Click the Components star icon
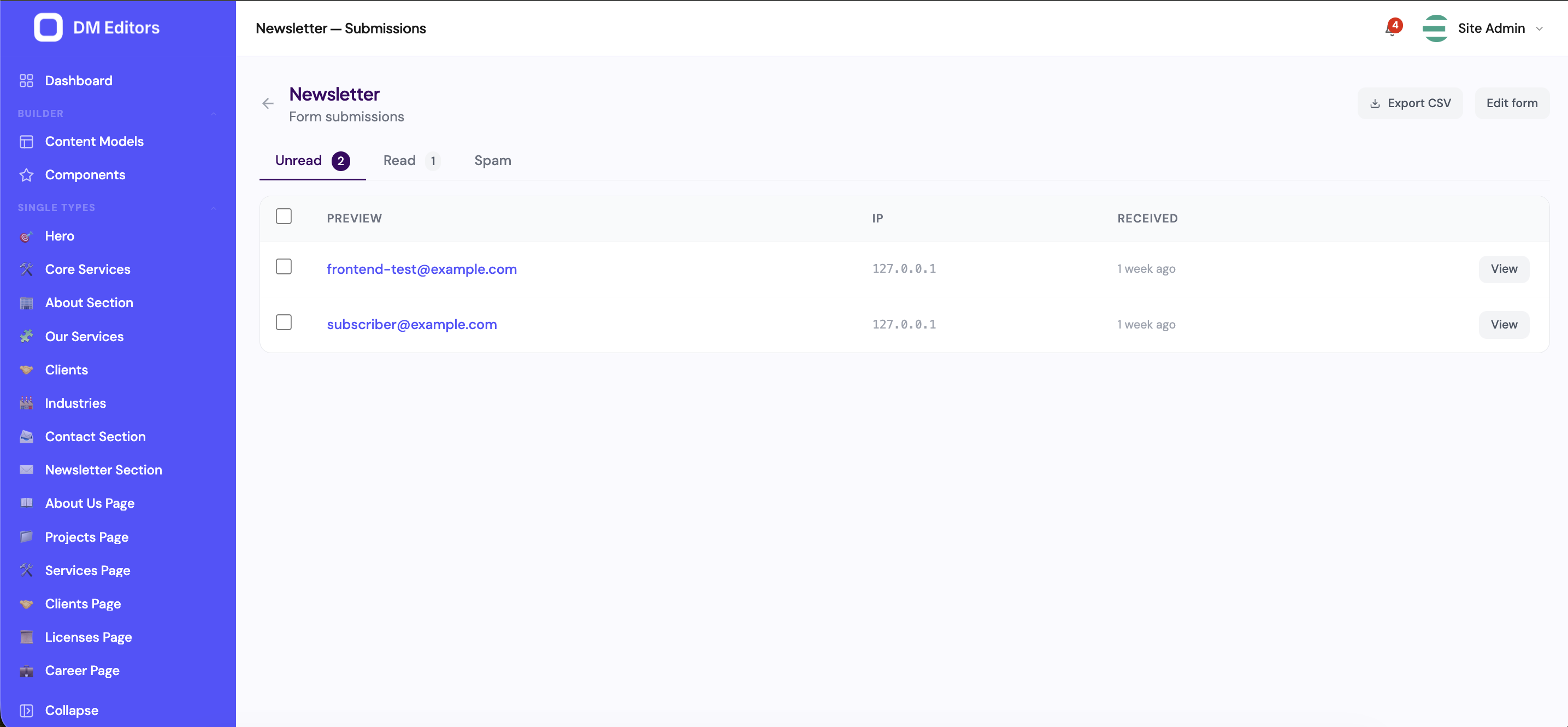 [x=26, y=175]
